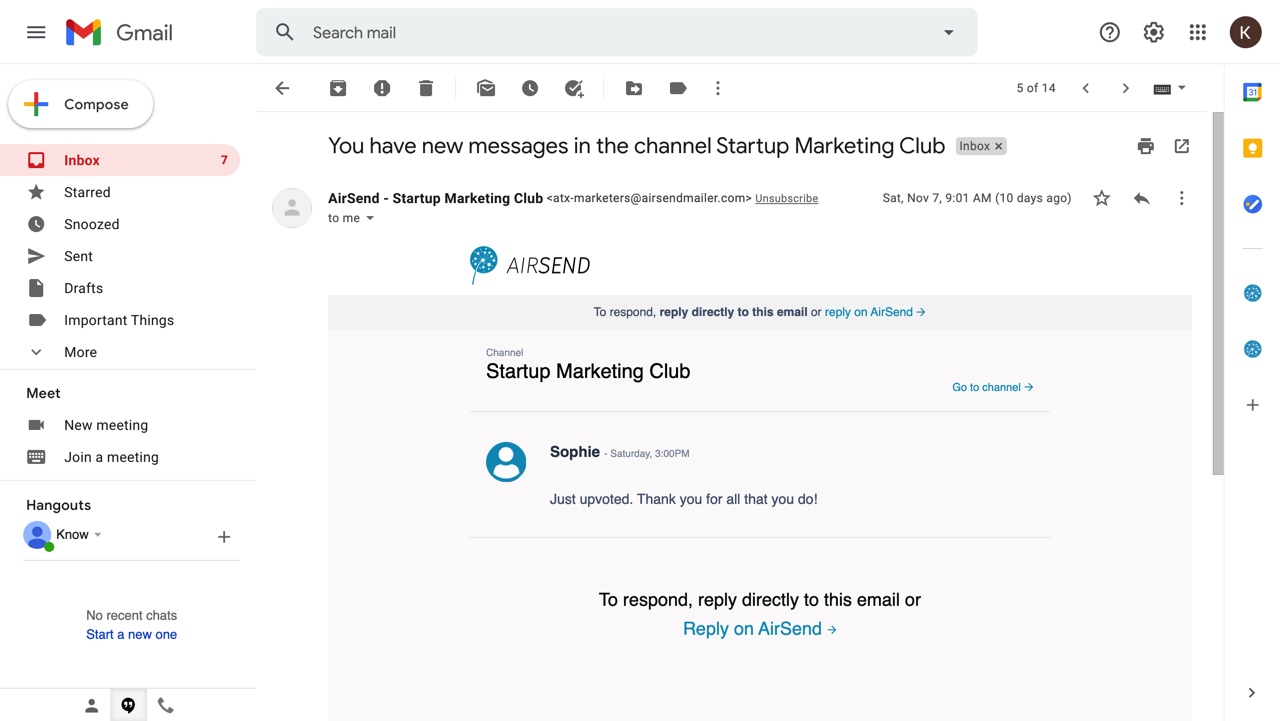This screenshot has width=1280, height=721.
Task: Click the vertical scrollbar of the email
Action: tap(1218, 293)
